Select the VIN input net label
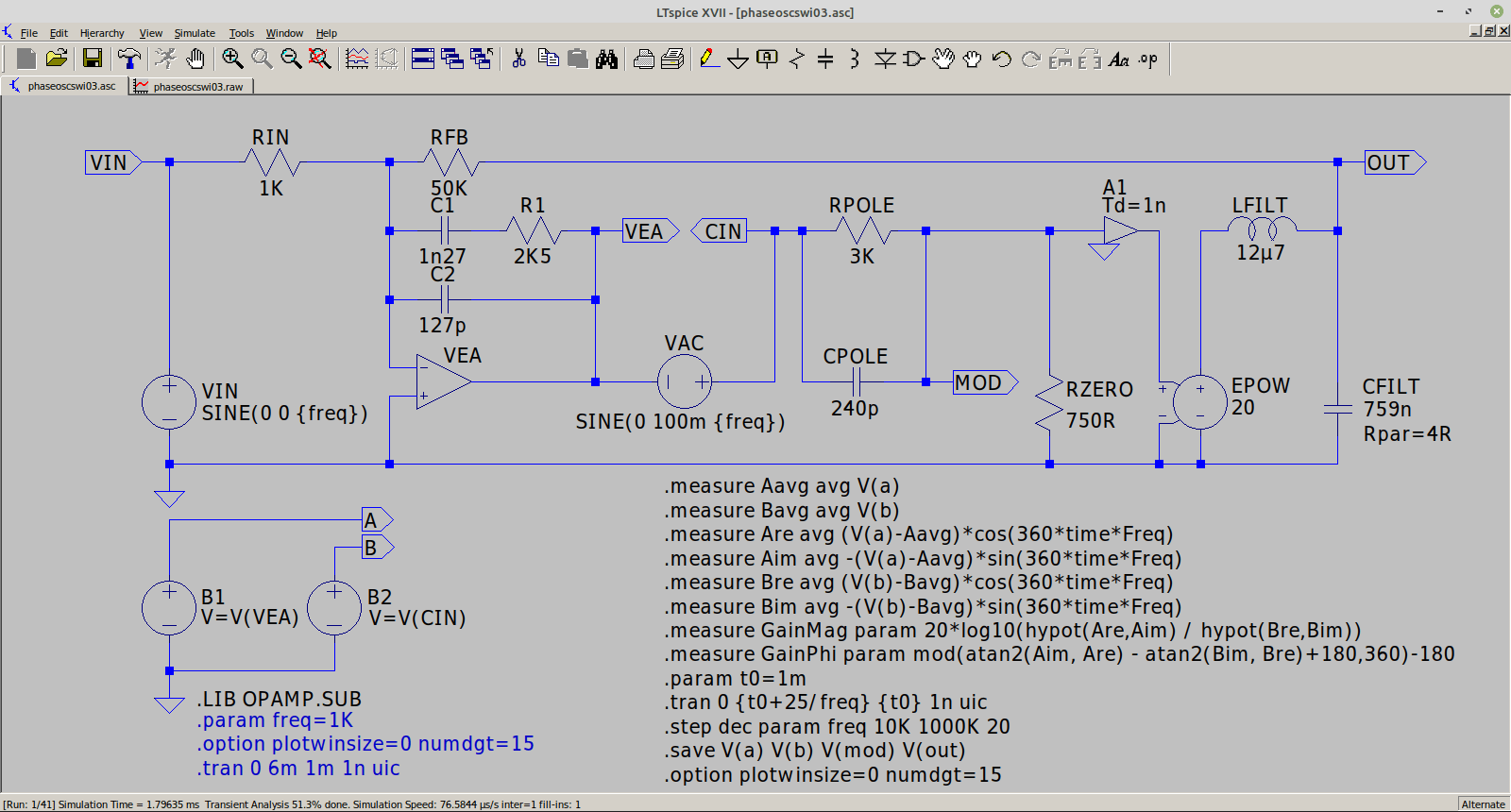Screen dimensions: 1511x812 [x=113, y=162]
